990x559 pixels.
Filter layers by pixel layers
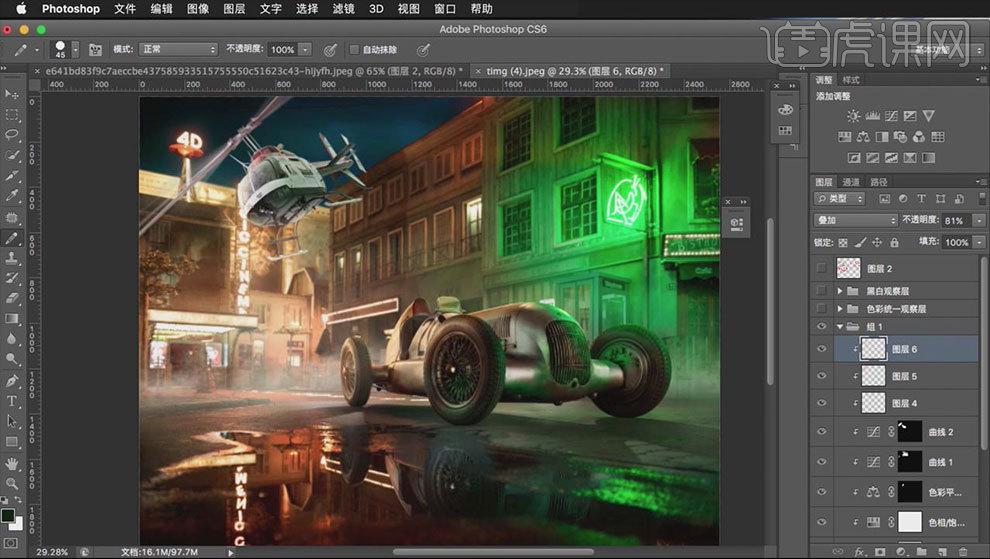(885, 198)
